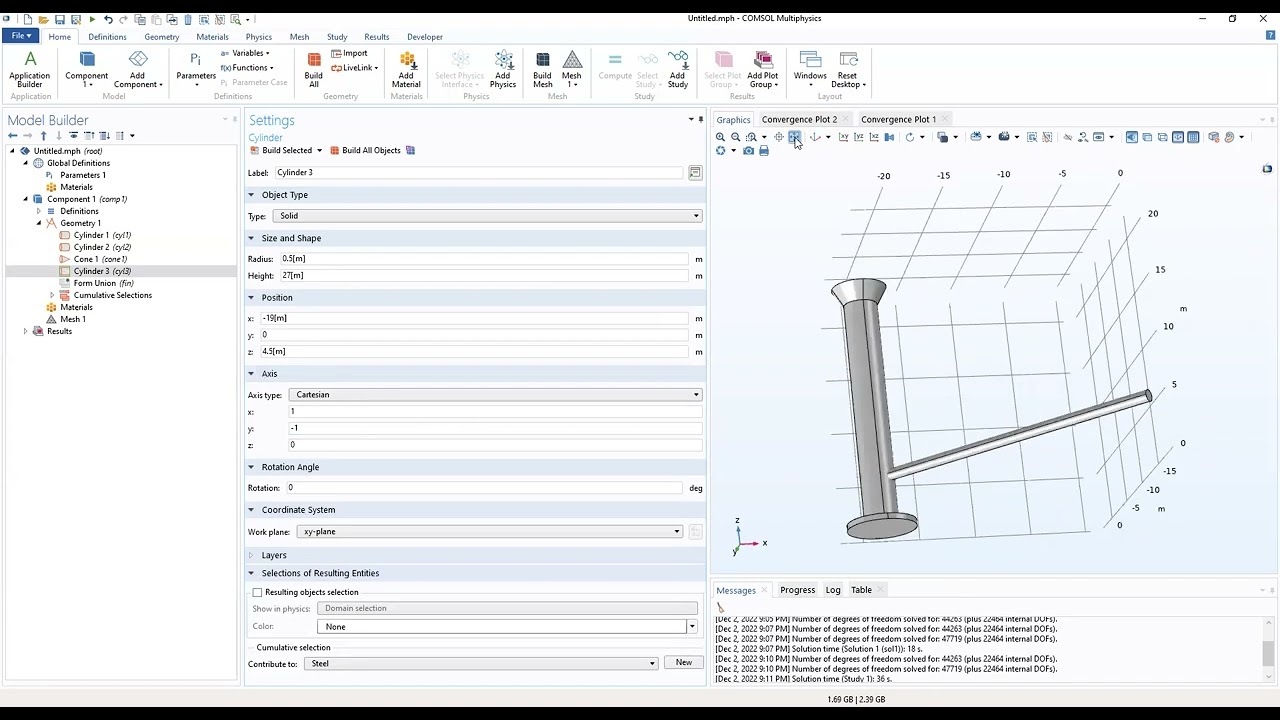Click the print graphics icon
This screenshot has width=1280, height=720.
click(x=764, y=151)
